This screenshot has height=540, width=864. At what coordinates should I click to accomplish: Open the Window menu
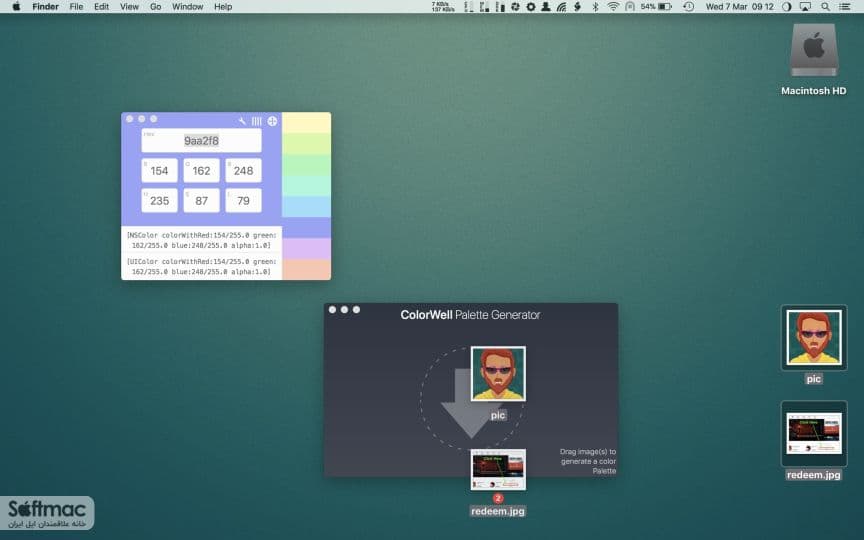point(187,7)
